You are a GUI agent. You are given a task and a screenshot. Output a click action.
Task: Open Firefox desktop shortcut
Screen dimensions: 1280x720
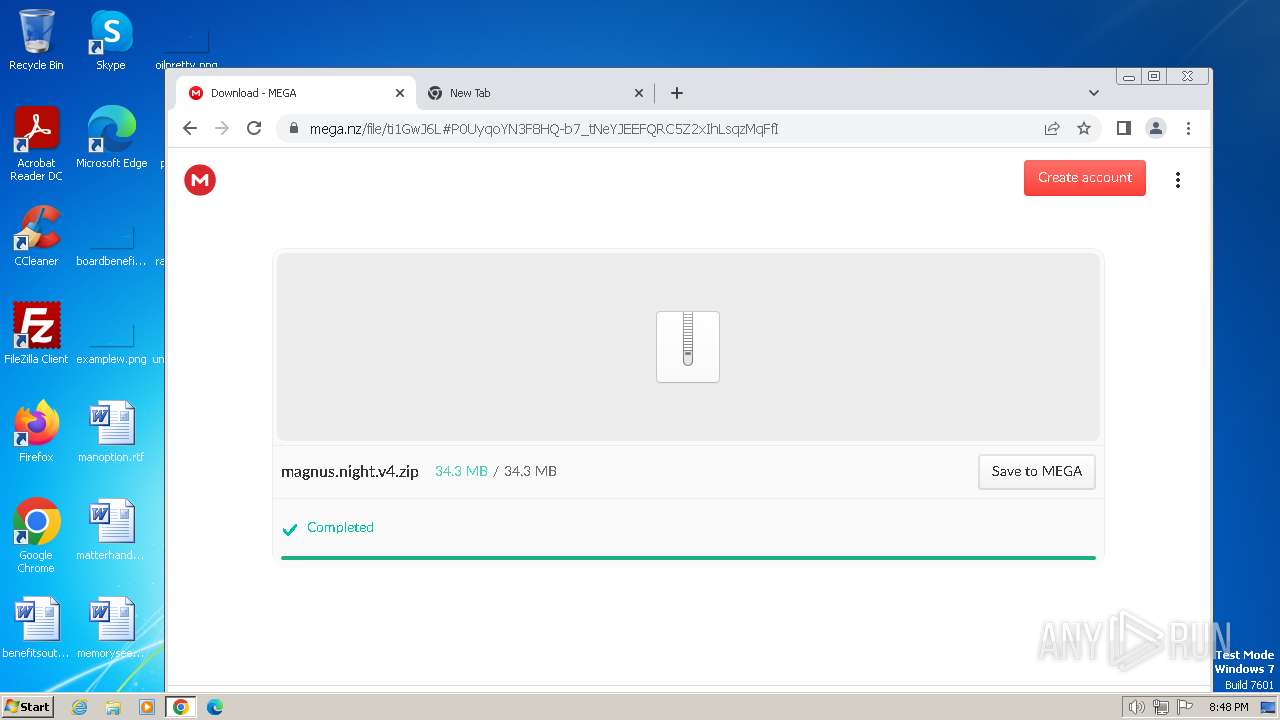36,432
